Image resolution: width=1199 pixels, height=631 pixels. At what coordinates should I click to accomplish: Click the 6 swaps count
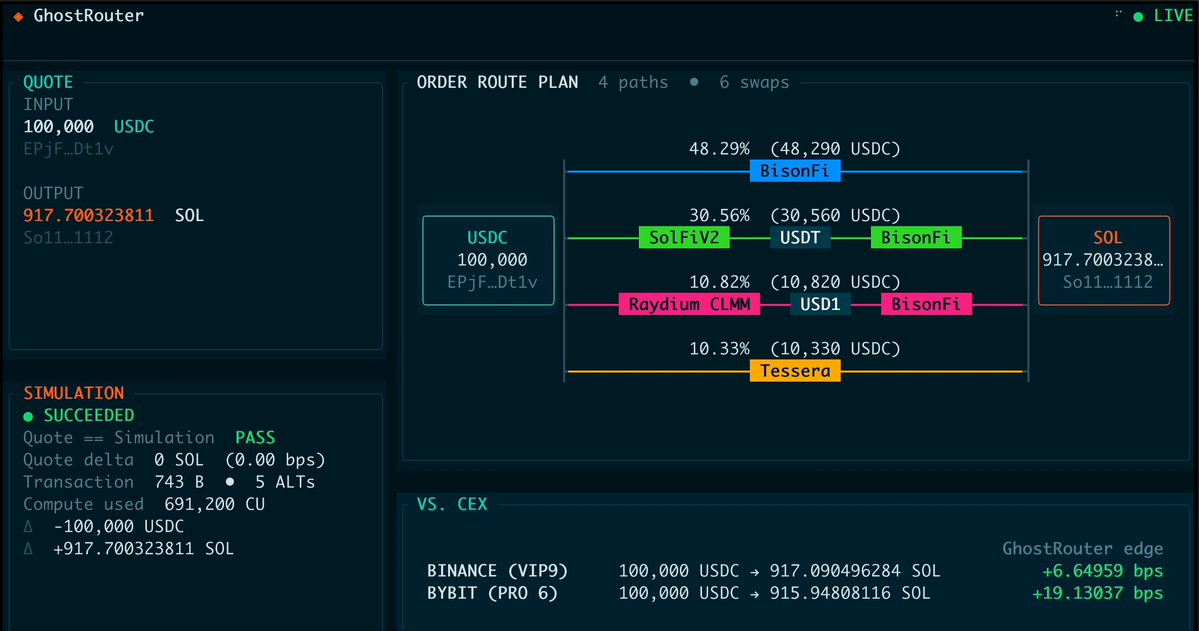(754, 82)
